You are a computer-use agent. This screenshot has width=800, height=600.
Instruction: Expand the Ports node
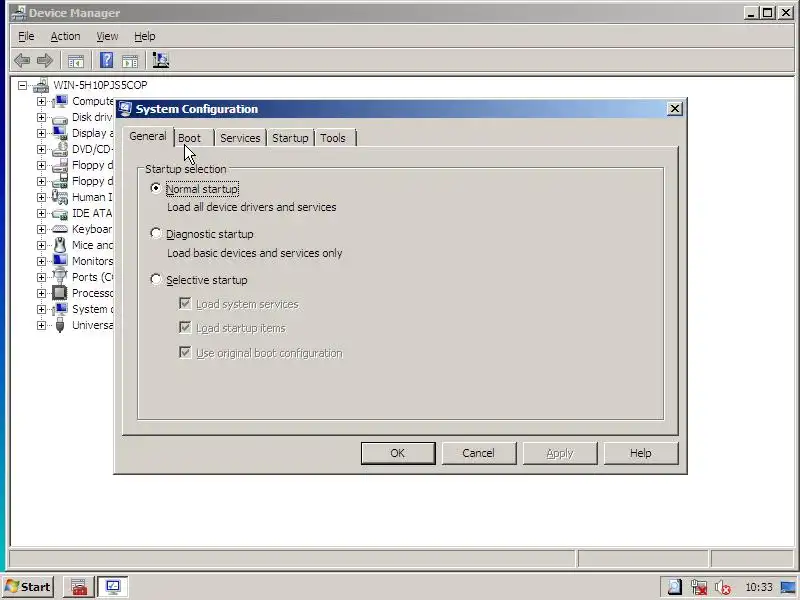(x=41, y=277)
